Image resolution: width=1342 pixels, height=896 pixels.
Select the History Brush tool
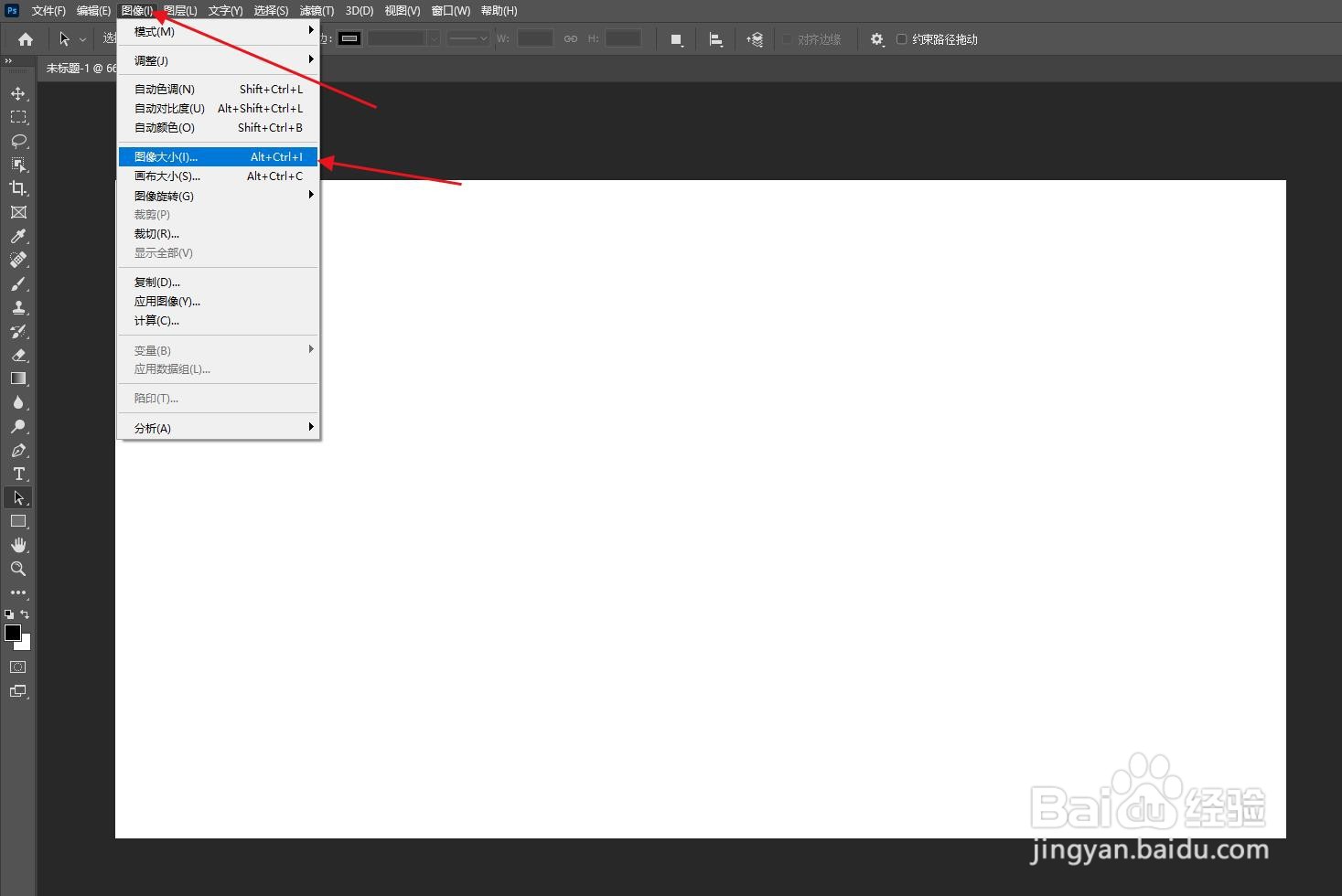pos(18,331)
